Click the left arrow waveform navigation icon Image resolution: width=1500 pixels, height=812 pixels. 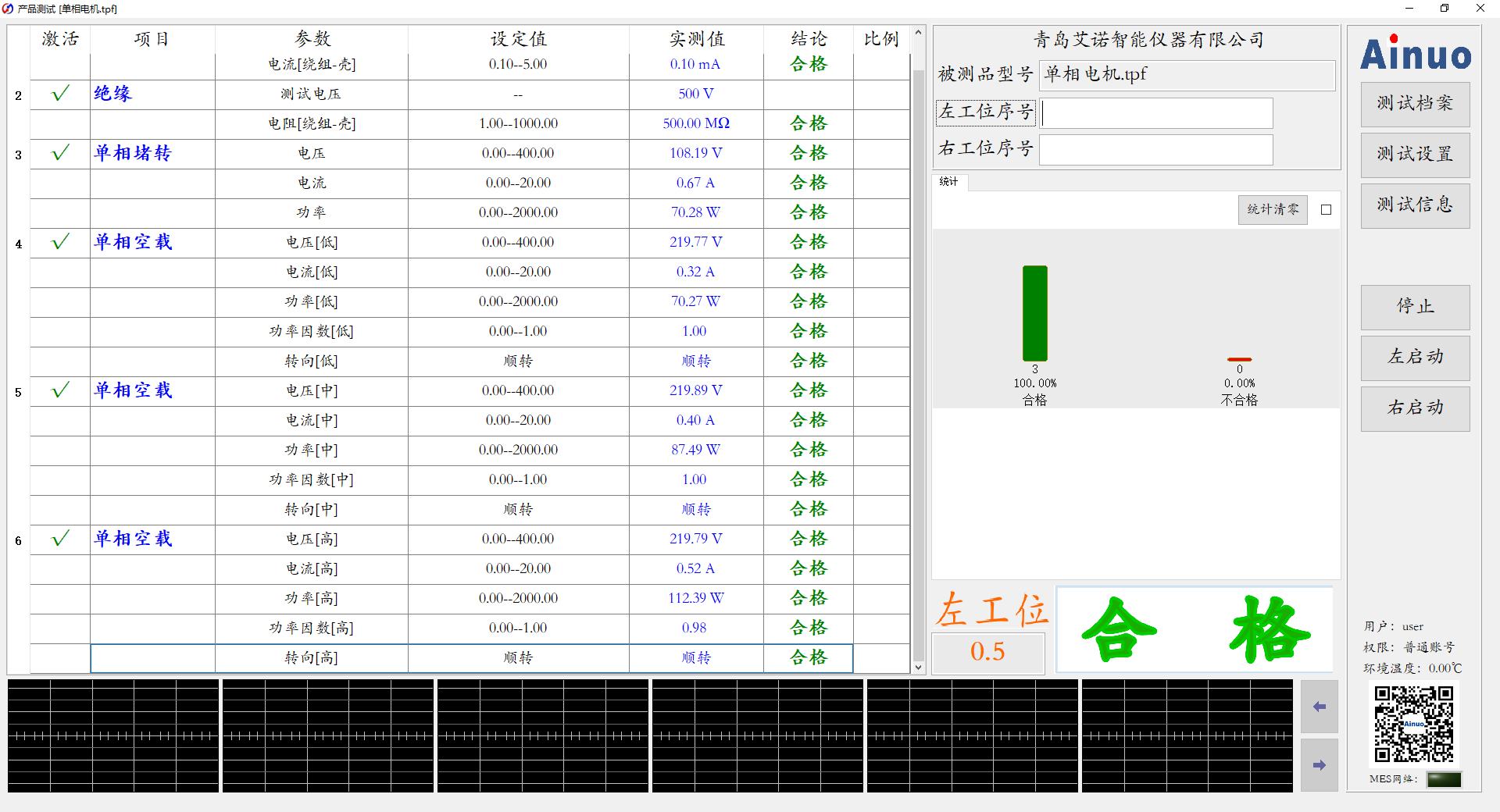coord(1319,707)
